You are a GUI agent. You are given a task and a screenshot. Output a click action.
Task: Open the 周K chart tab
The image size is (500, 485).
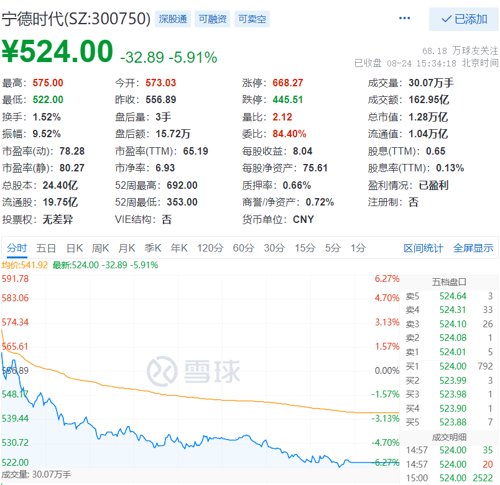point(100,248)
